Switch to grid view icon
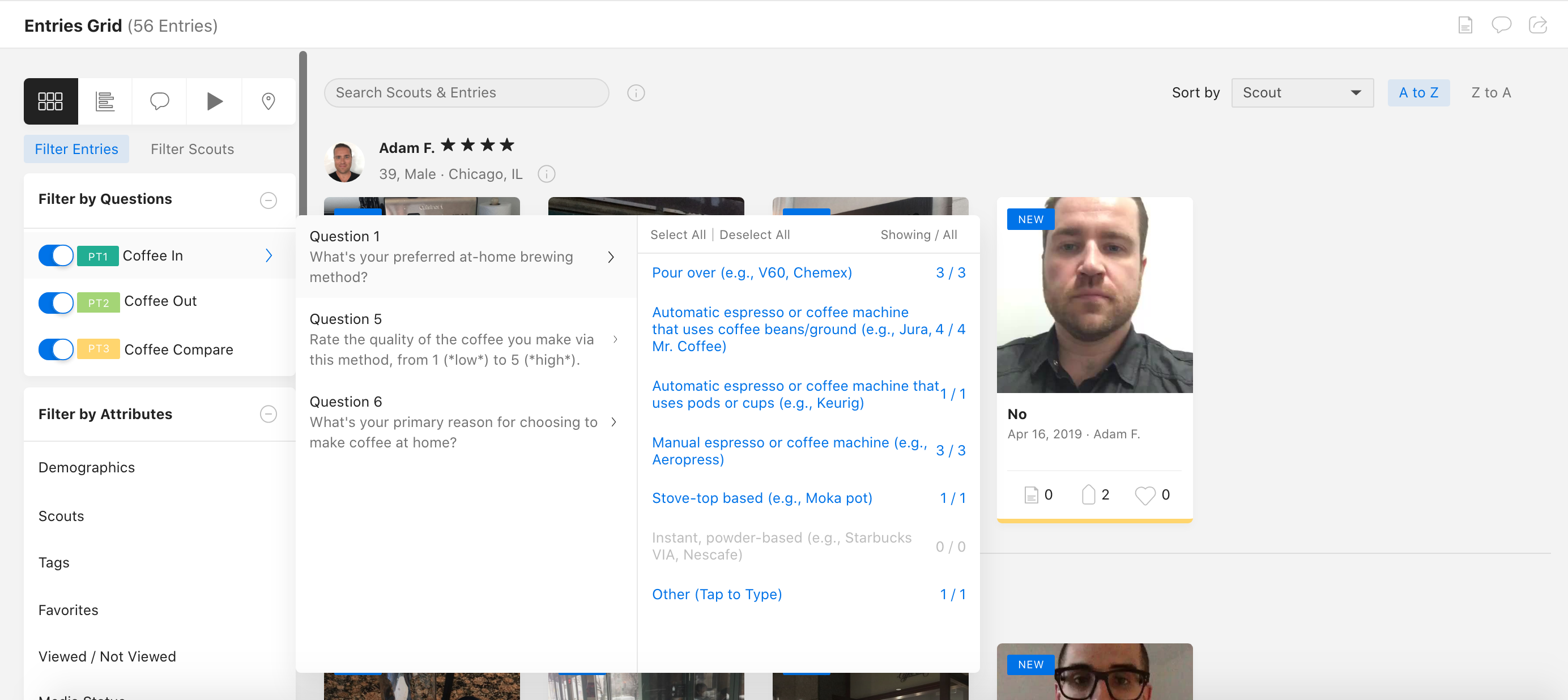This screenshot has height=700, width=1568. coord(50,101)
